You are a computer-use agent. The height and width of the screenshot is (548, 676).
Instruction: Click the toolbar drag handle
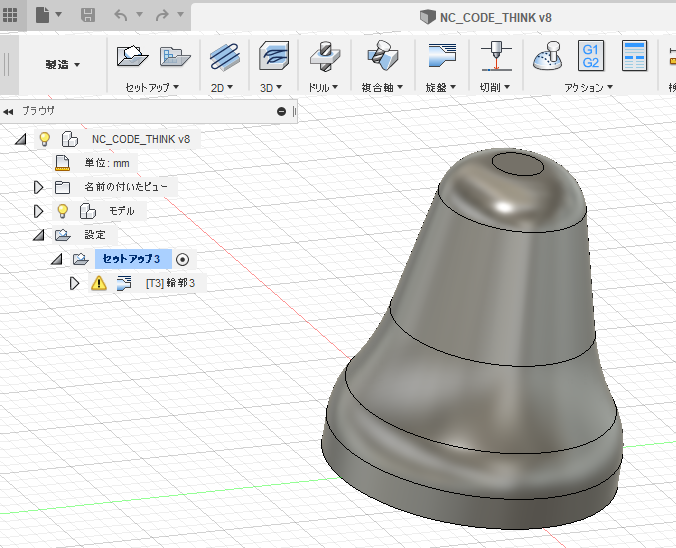pyautogui.click(x=7, y=65)
